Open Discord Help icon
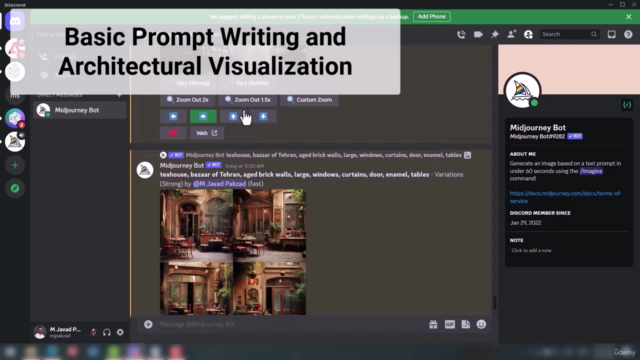Viewport: 640px width, 360px height. pyautogui.click(x=628, y=34)
